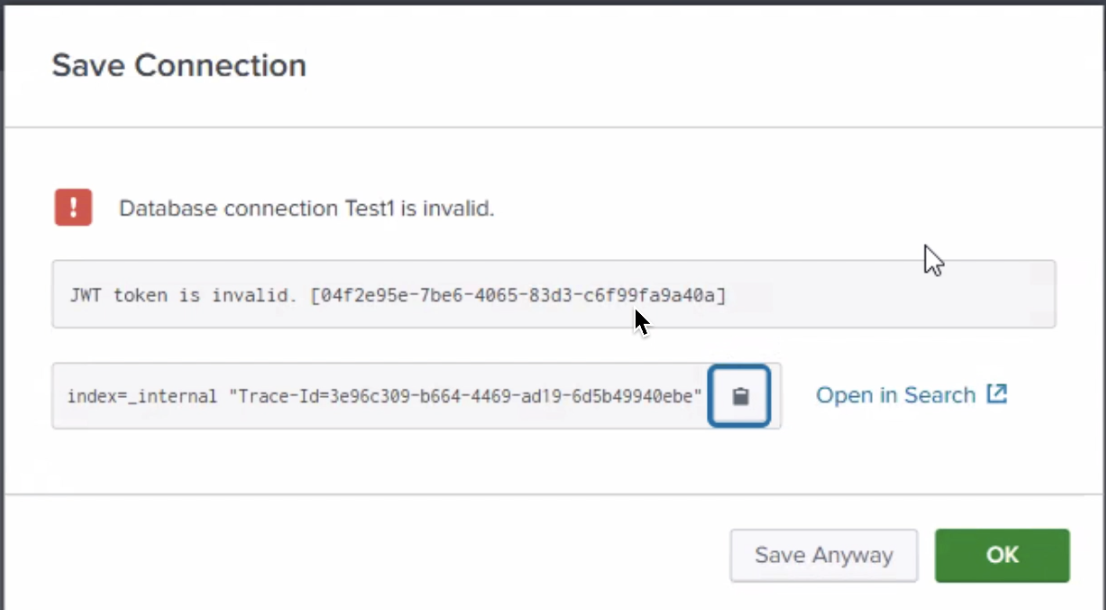Viewport: 1106px width, 610px height.
Task: Click the word 'Anyway' on the Save Anyway button
Action: coord(853,556)
